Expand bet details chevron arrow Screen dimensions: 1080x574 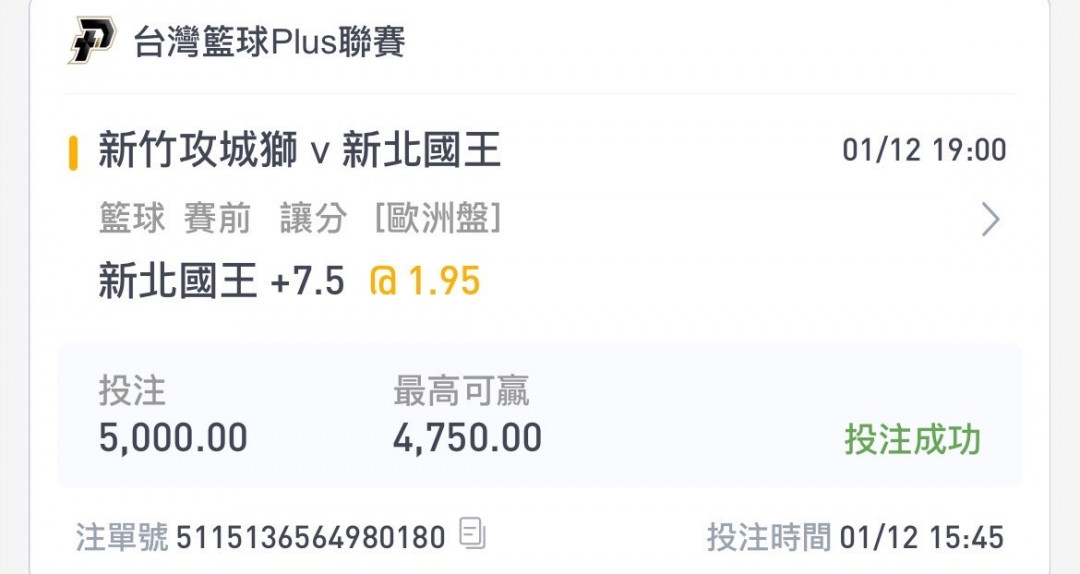(x=990, y=220)
